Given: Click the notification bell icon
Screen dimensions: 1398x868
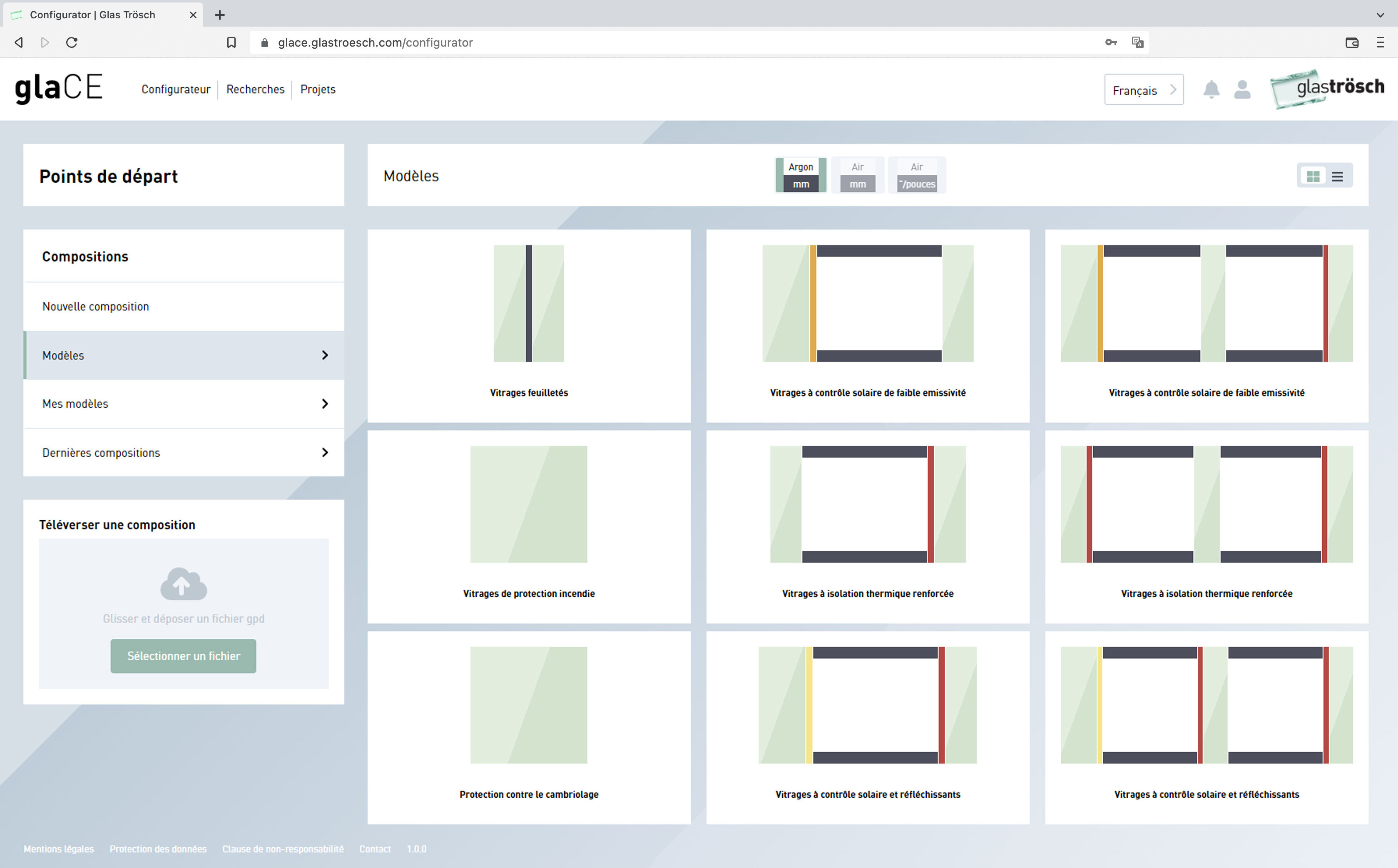Looking at the screenshot, I should click(x=1211, y=89).
